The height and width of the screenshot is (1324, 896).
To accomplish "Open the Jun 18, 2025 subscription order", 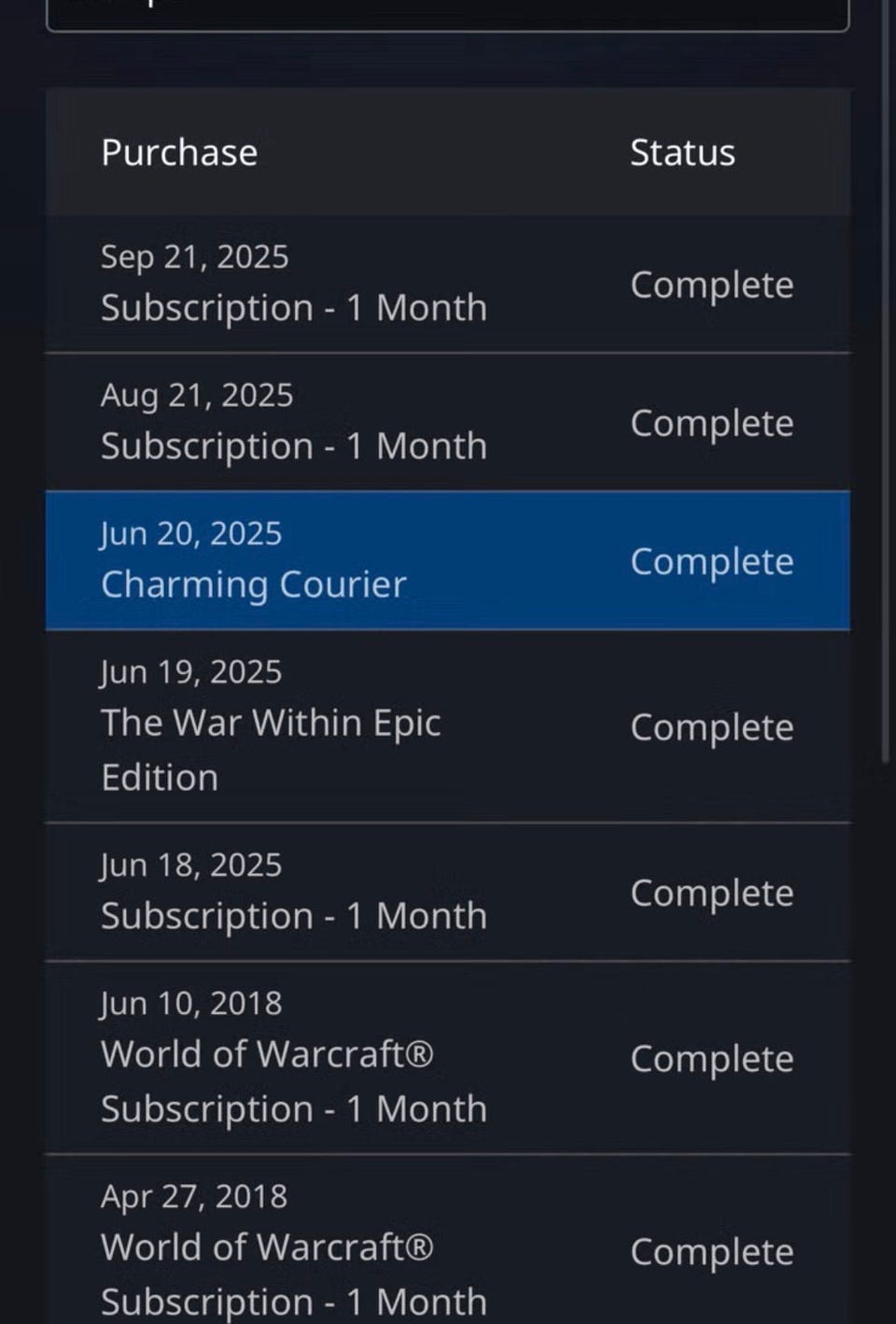I will click(448, 892).
